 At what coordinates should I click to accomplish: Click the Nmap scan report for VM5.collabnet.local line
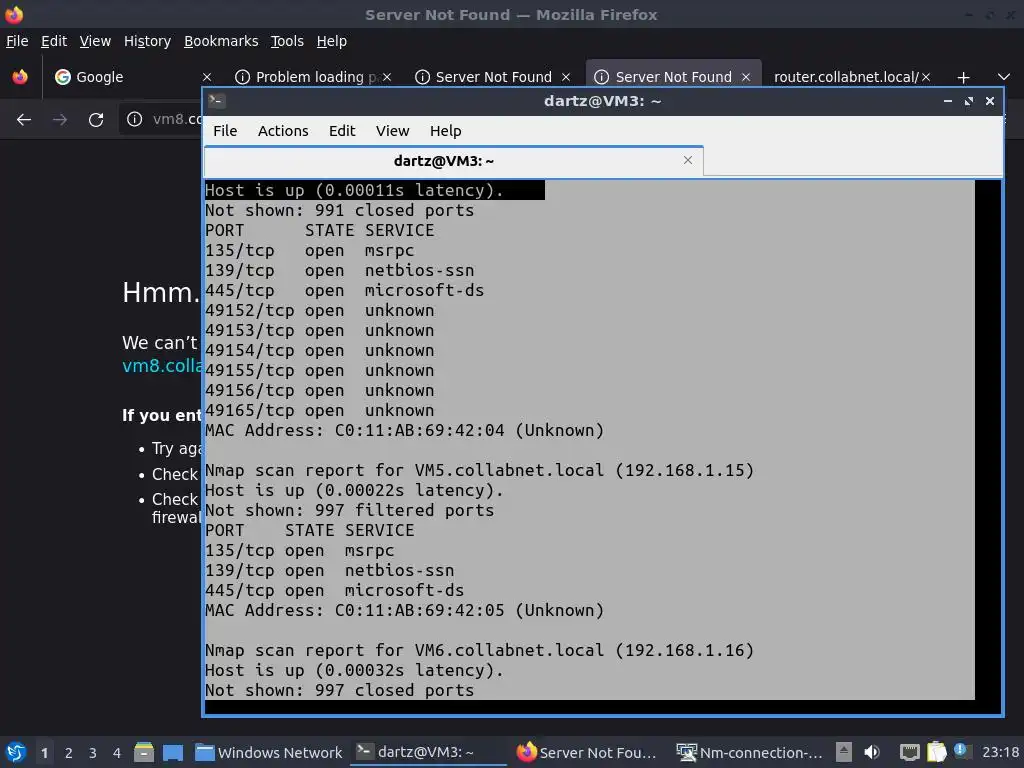(x=479, y=470)
